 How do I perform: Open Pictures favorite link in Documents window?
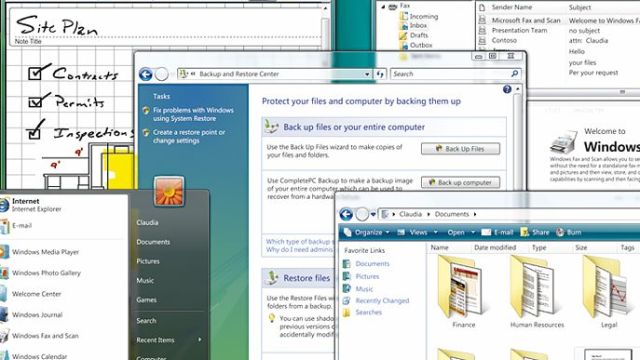pos(367,276)
